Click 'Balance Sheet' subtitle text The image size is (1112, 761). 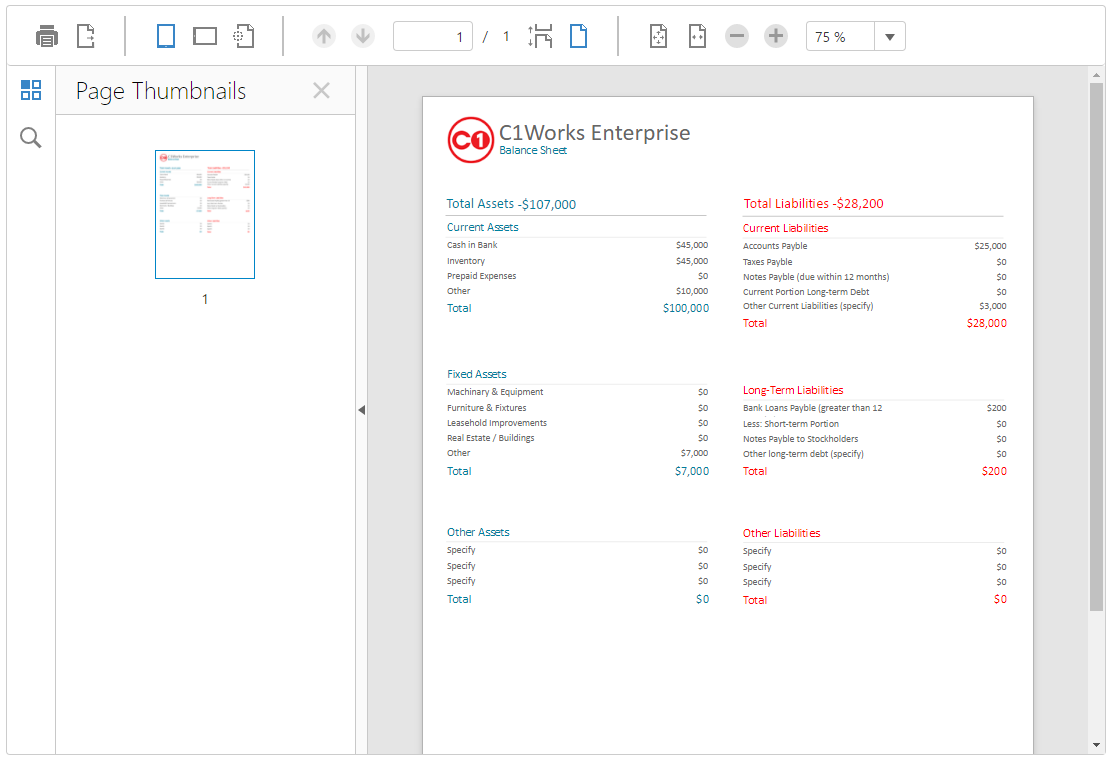click(533, 150)
